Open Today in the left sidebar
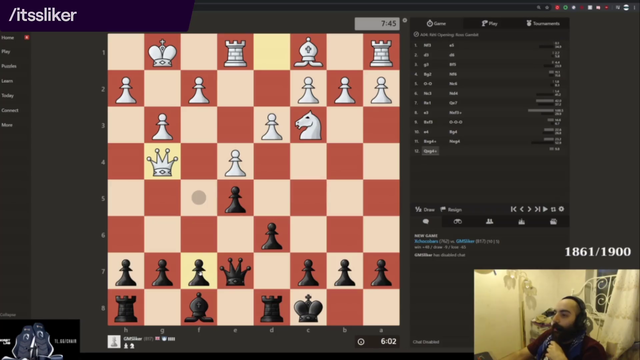 tap(7, 96)
